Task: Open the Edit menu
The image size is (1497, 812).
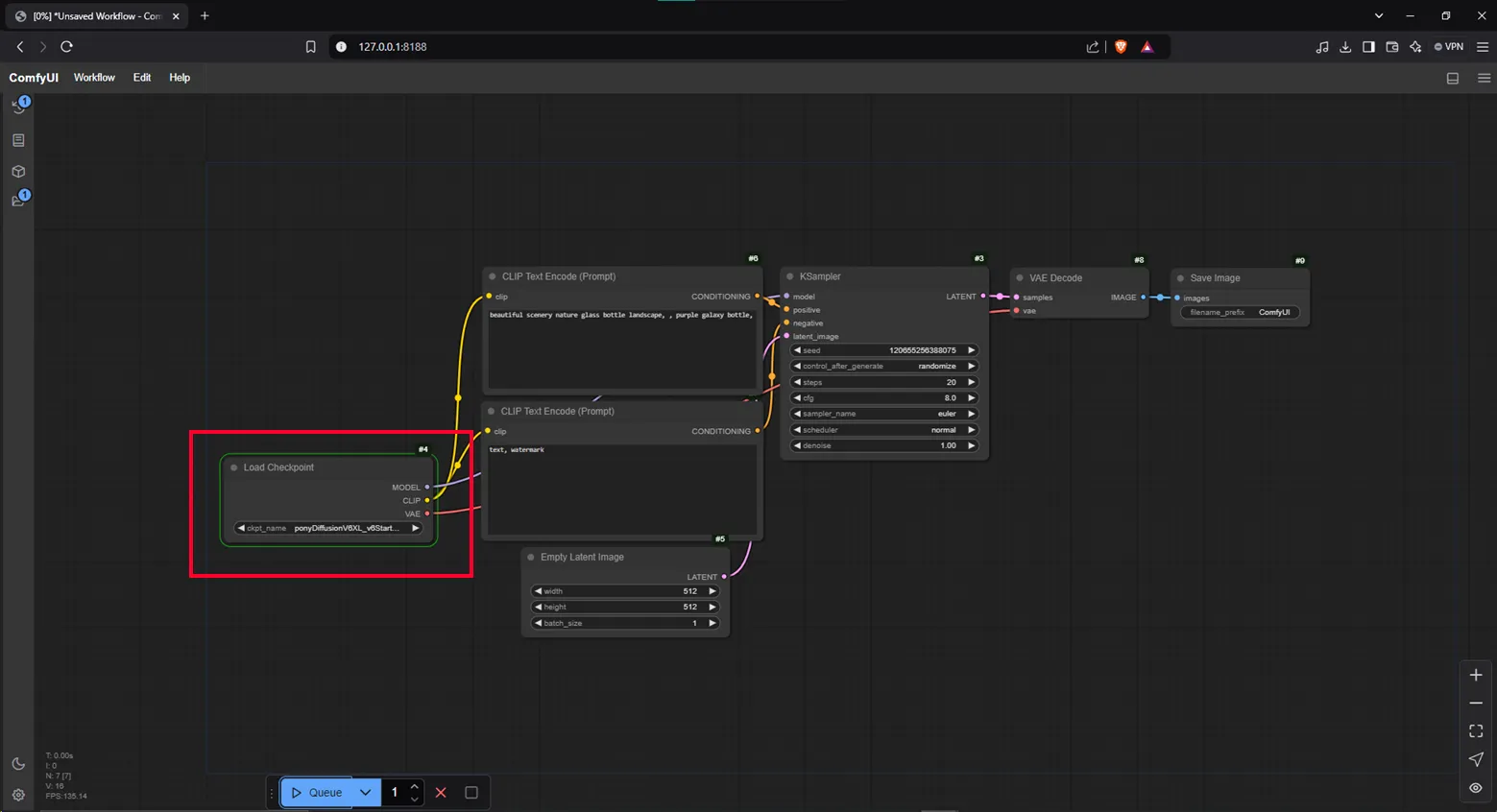Action: click(142, 78)
